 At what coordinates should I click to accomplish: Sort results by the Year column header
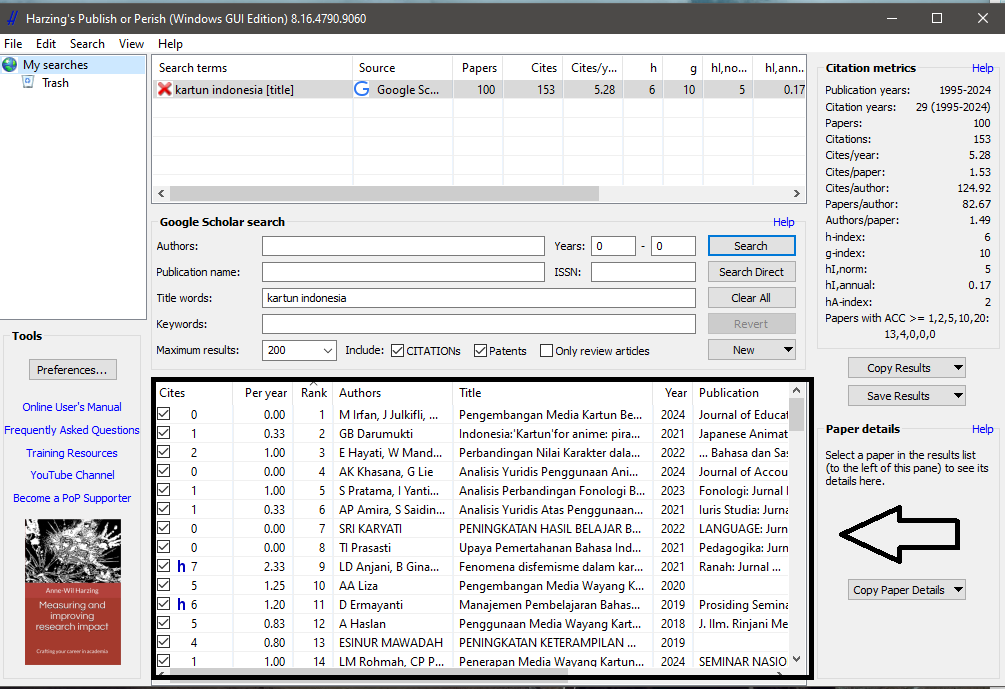point(673,393)
